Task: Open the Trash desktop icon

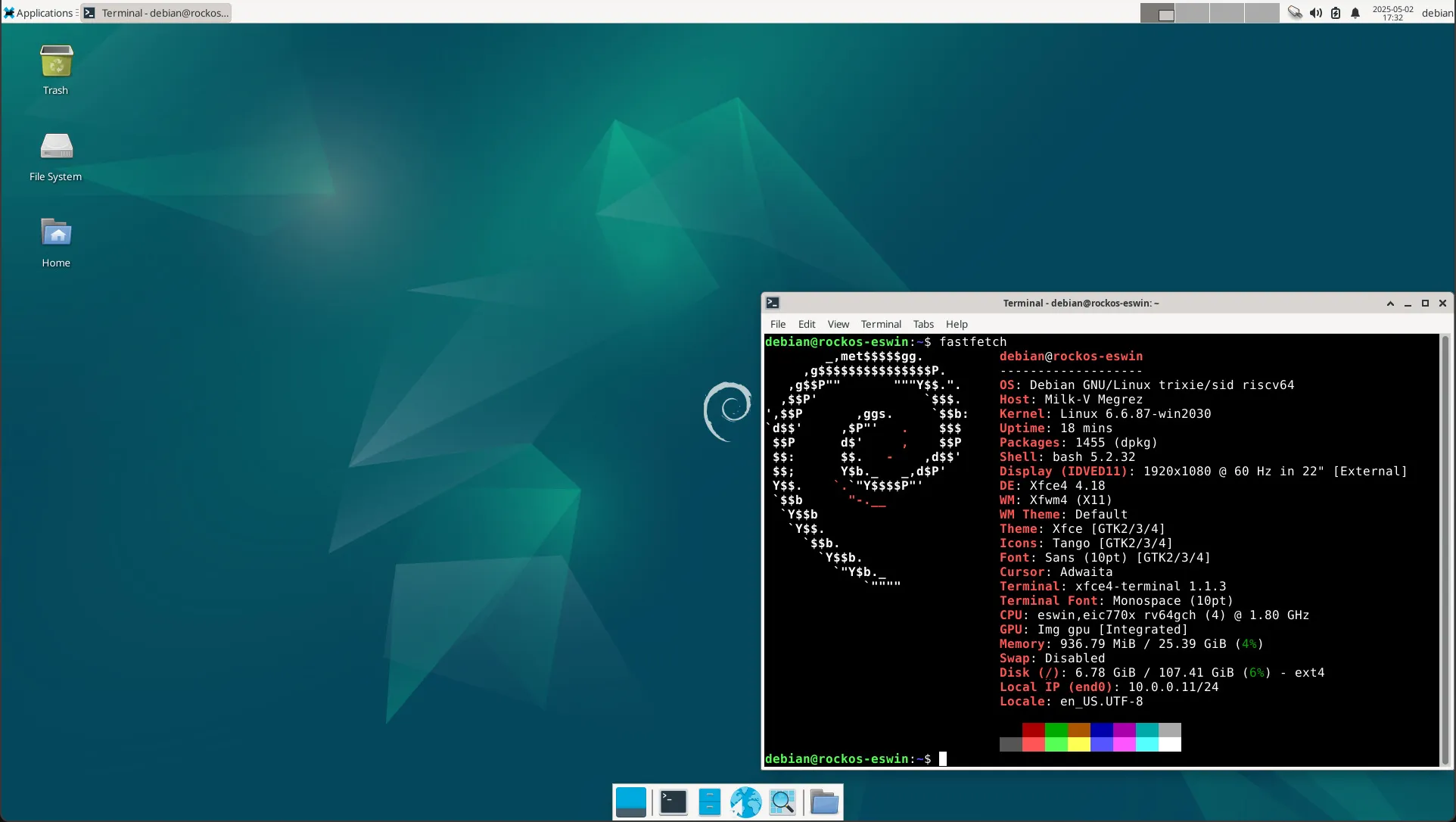Action: click(56, 63)
